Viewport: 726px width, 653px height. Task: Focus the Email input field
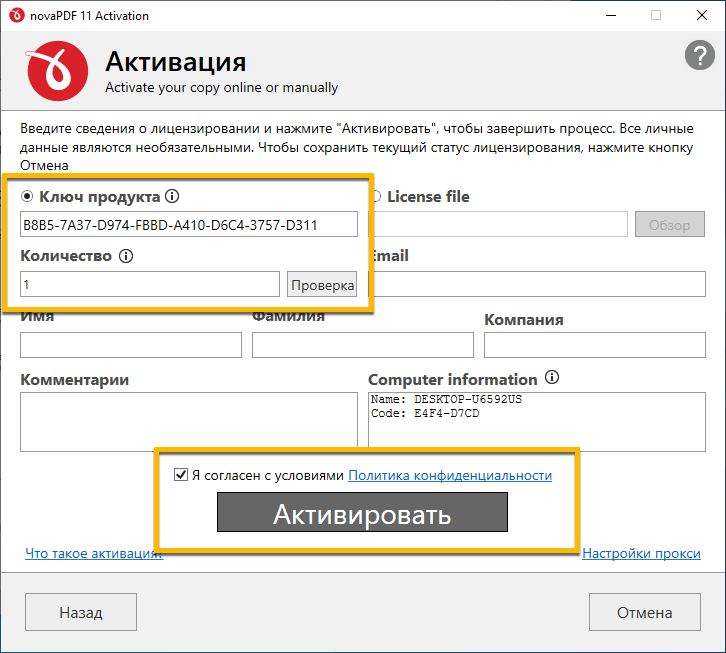[538, 284]
